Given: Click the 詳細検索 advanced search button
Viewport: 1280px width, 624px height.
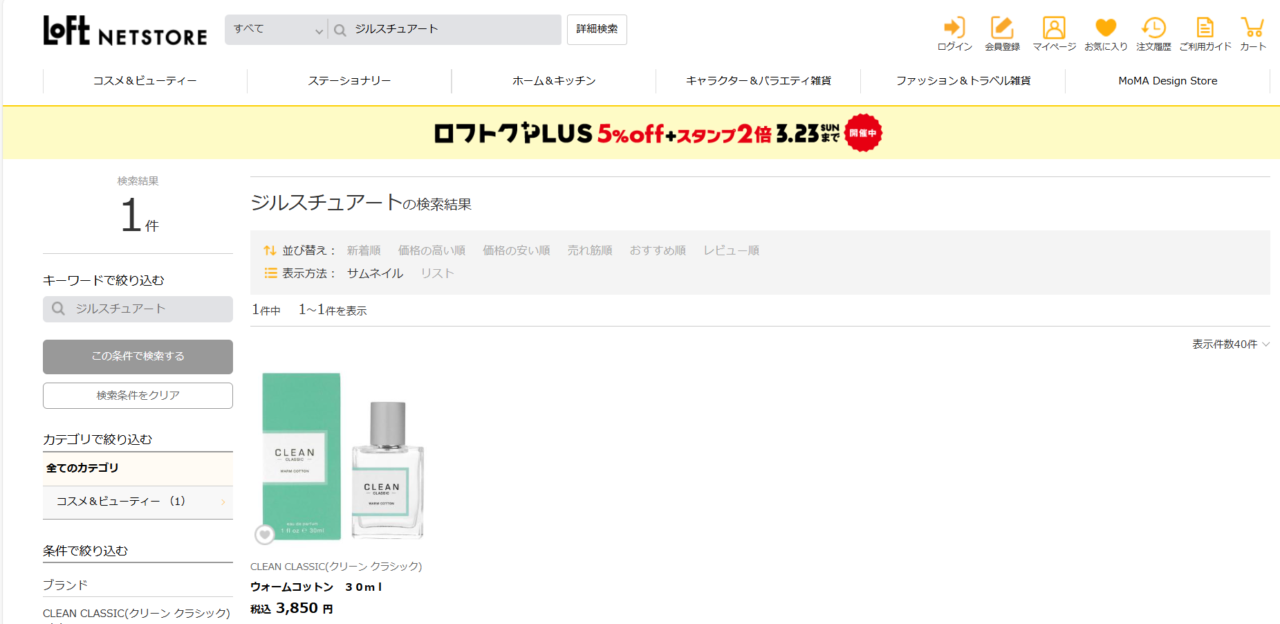Looking at the screenshot, I should click(x=597, y=30).
